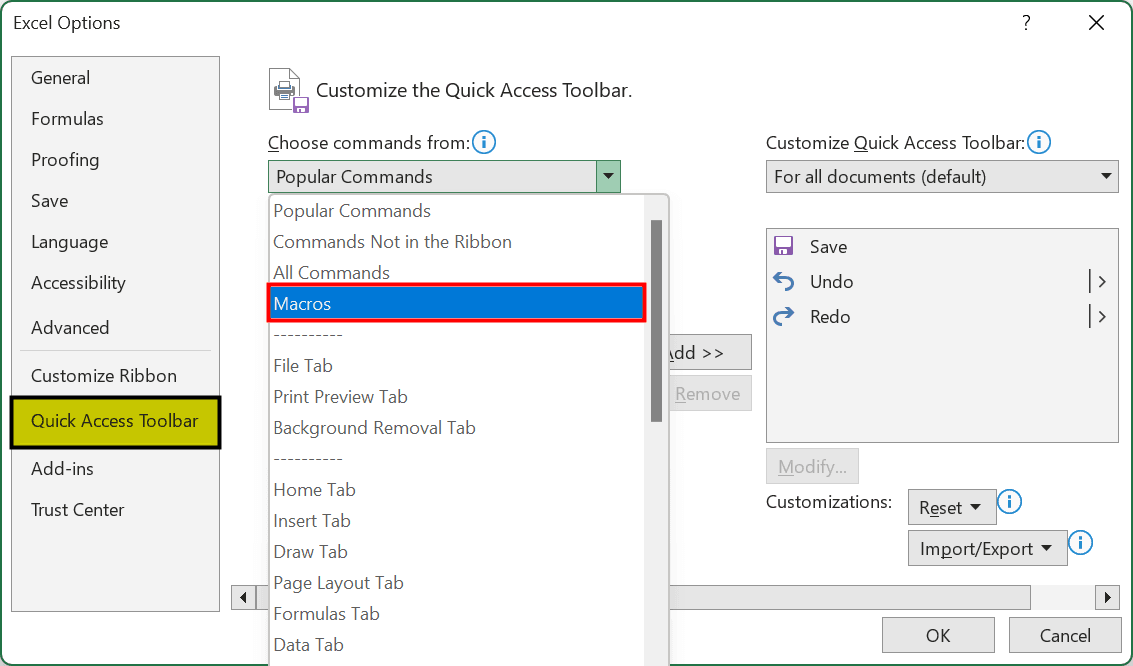Click the Cancel button
The width and height of the screenshot is (1133, 666).
(1065, 636)
